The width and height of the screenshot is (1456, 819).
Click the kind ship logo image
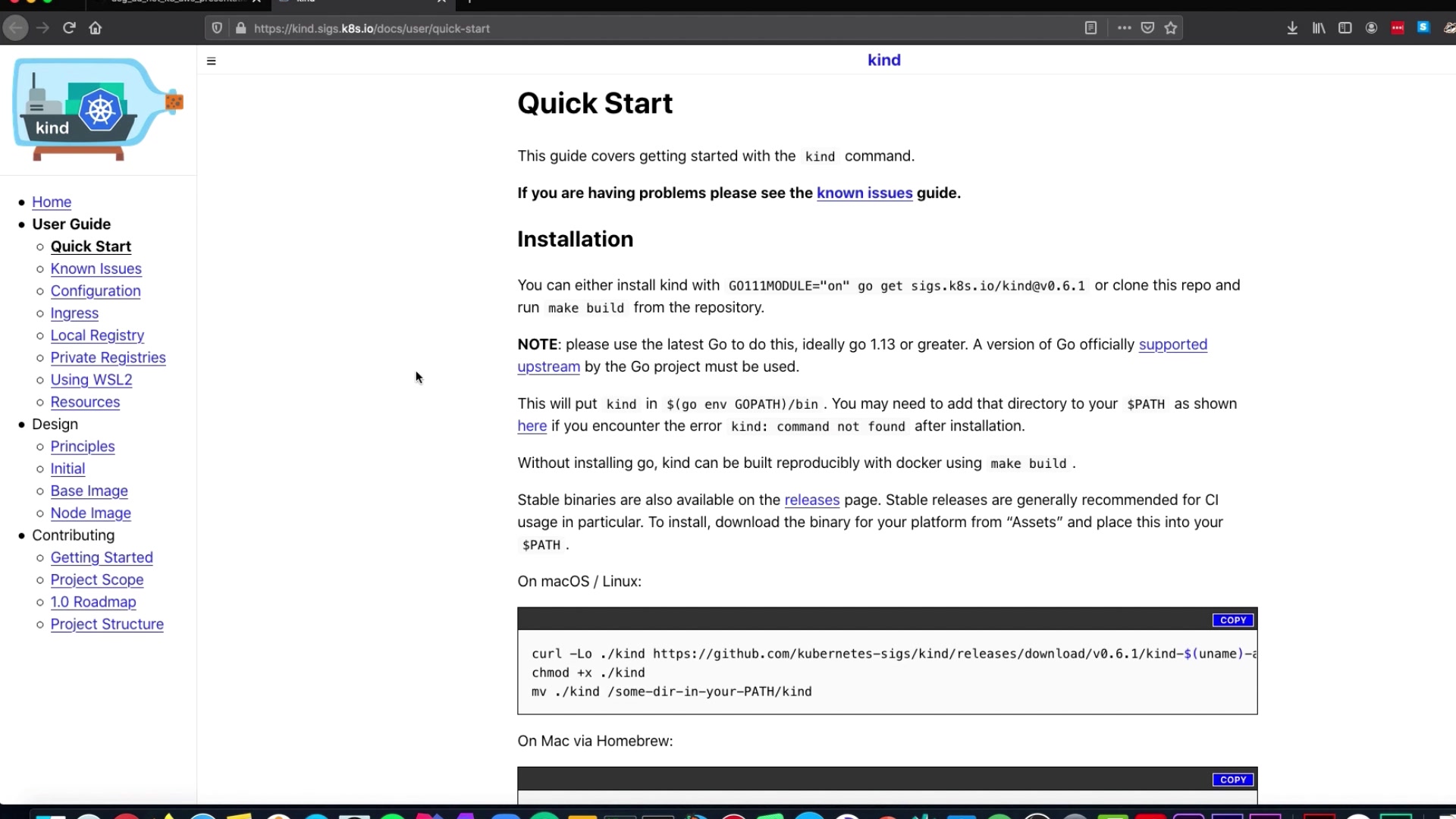[x=97, y=109]
